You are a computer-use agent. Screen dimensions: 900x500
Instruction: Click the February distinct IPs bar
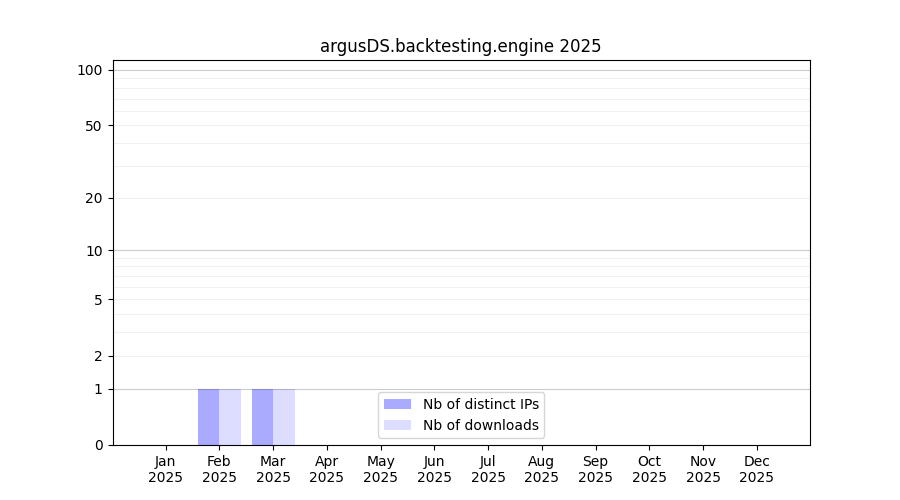208,417
